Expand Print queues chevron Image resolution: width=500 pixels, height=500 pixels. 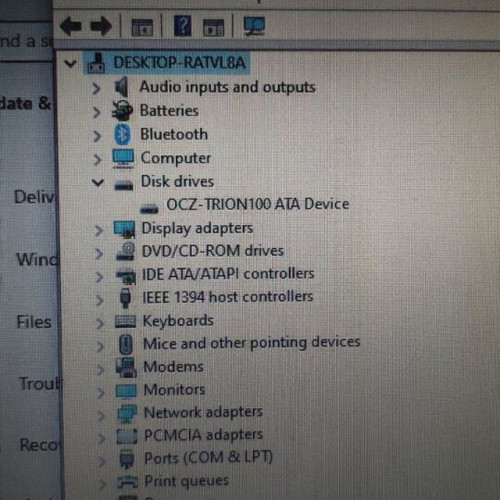pyautogui.click(x=102, y=484)
